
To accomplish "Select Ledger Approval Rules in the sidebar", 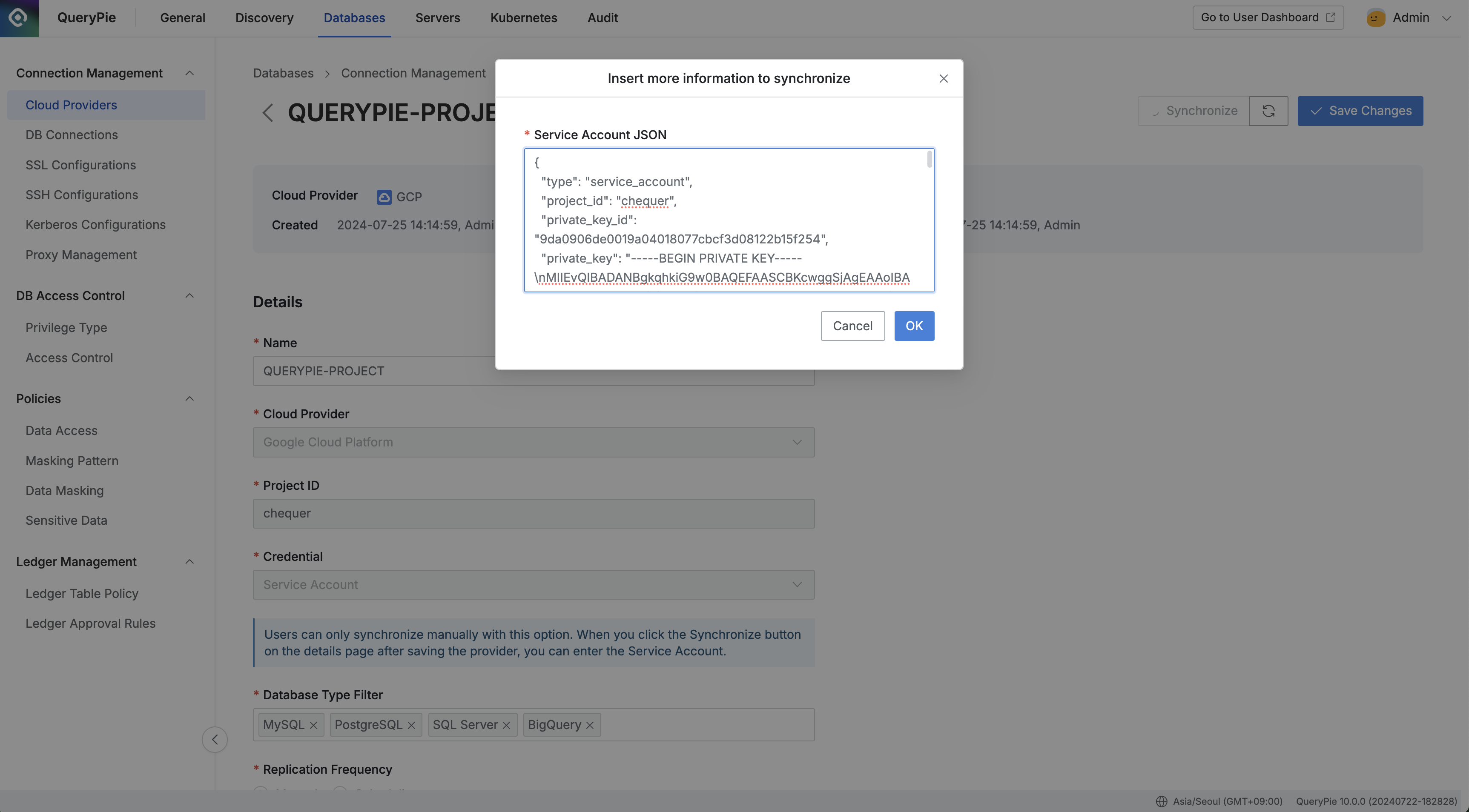I will tap(90, 623).
